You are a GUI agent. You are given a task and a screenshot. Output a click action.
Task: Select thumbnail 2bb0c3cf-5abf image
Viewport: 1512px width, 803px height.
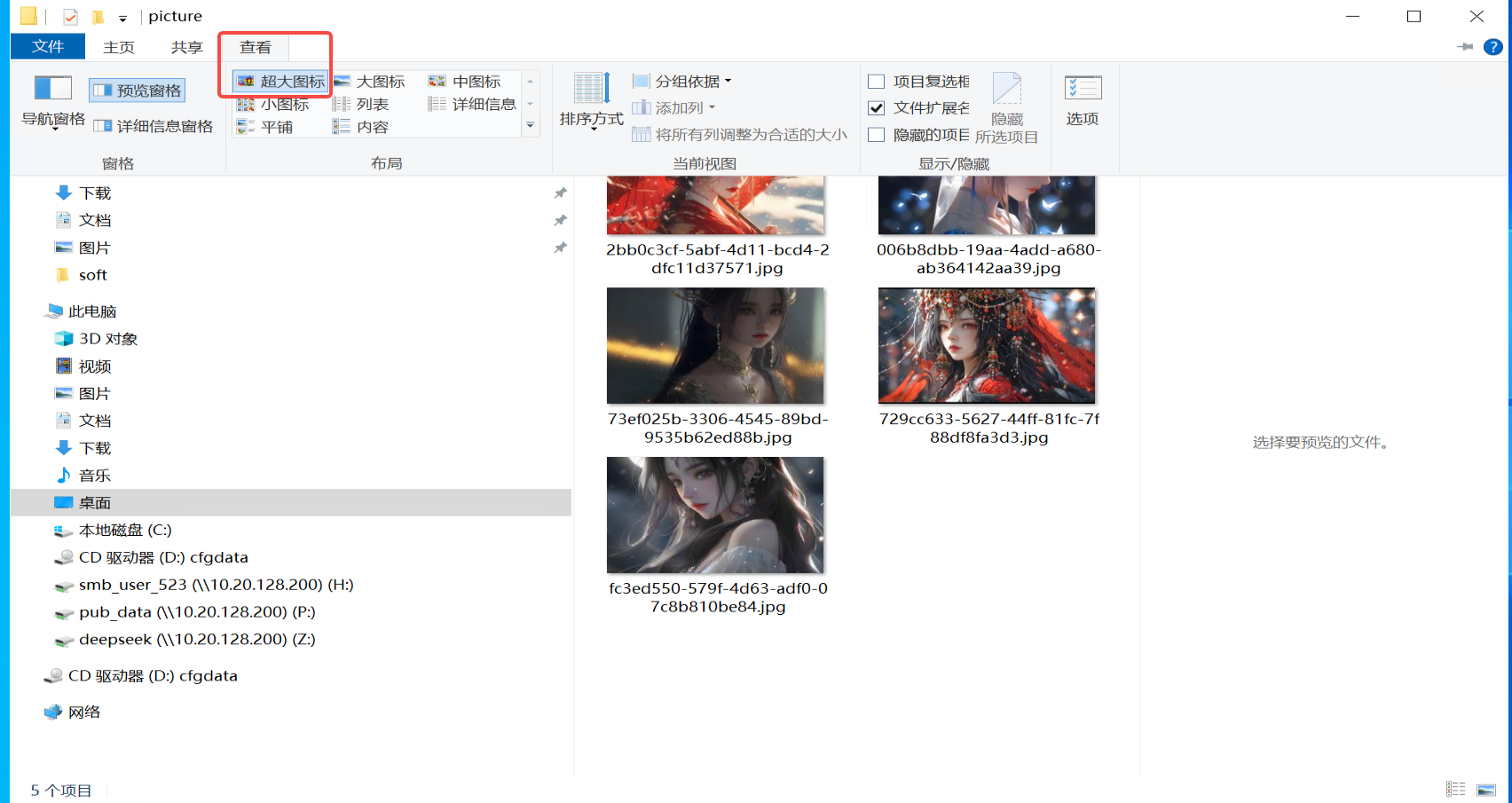coord(716,205)
